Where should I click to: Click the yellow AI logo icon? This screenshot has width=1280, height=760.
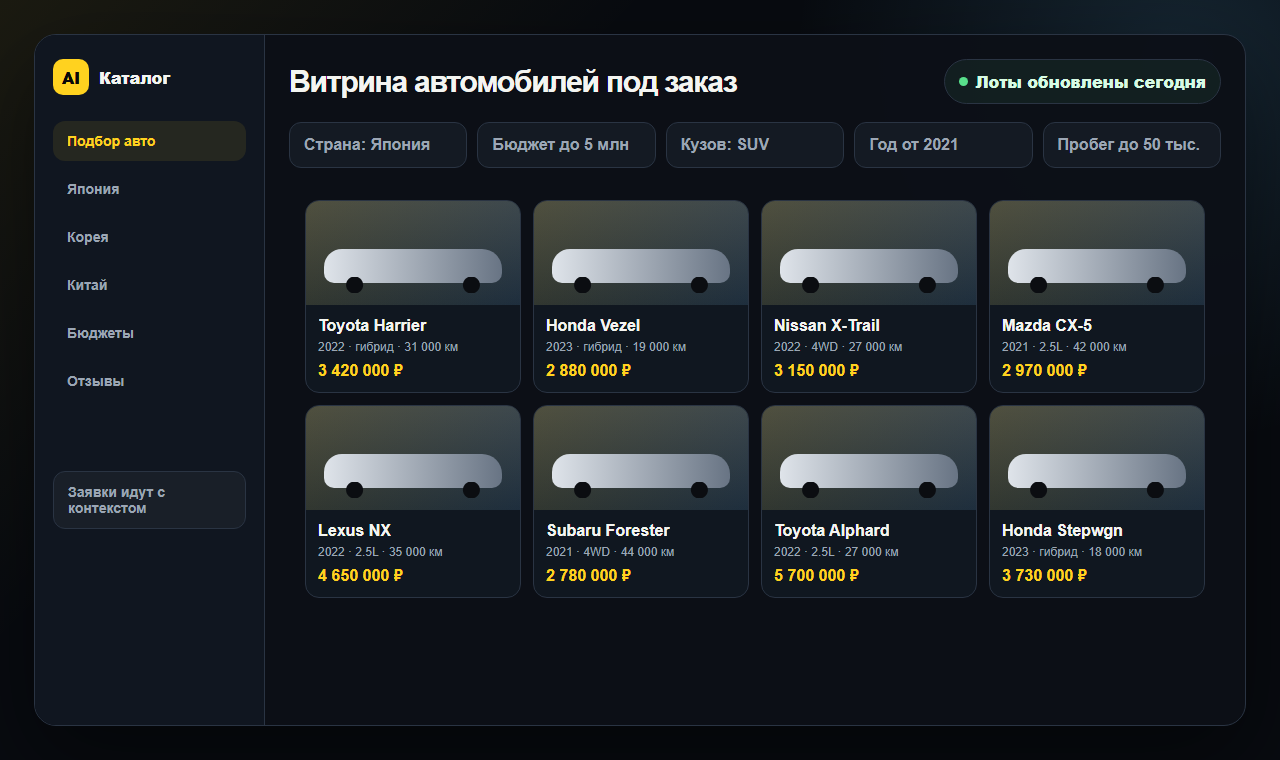coord(71,77)
